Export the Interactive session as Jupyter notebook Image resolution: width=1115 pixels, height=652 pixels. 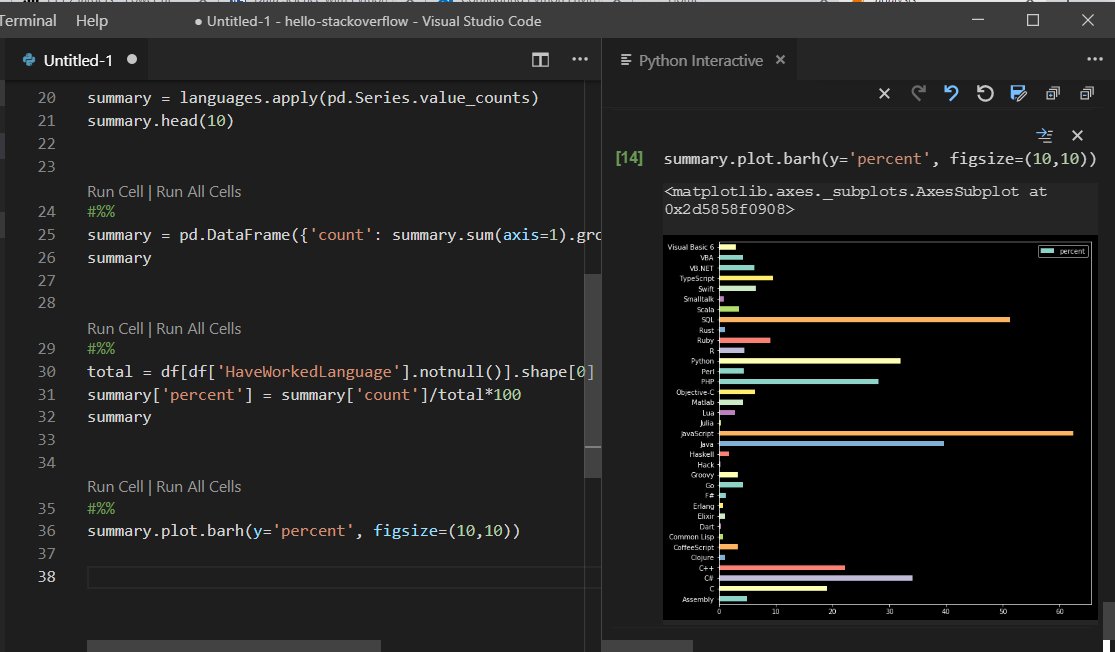[1019, 93]
